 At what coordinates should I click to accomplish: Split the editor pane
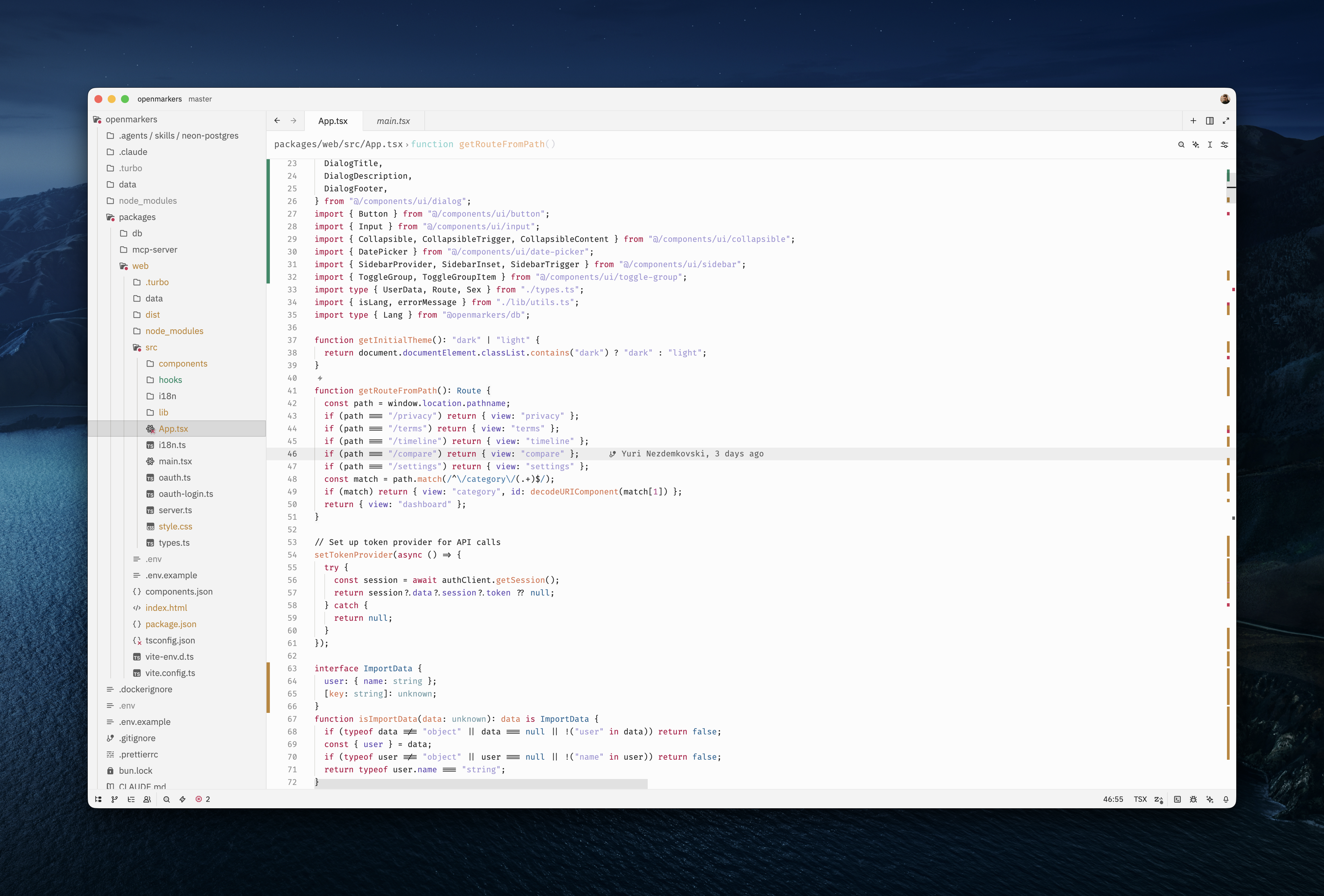point(1209,121)
